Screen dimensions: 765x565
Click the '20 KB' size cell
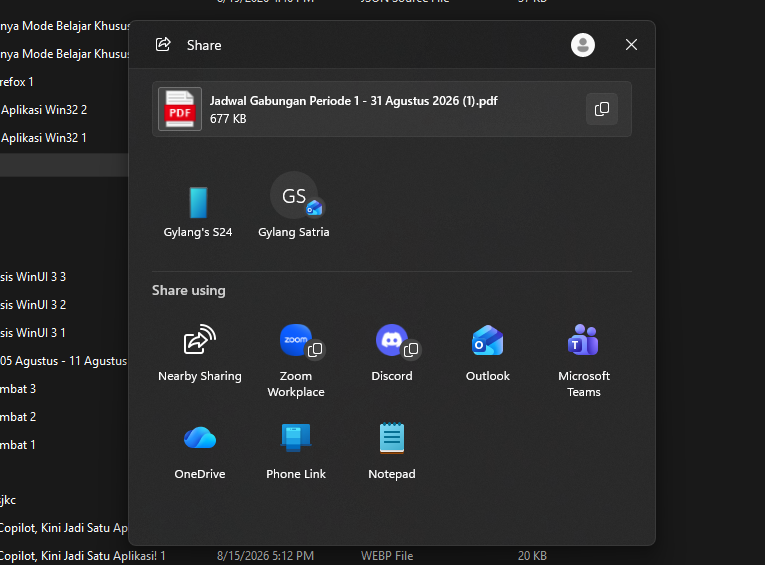click(532, 556)
